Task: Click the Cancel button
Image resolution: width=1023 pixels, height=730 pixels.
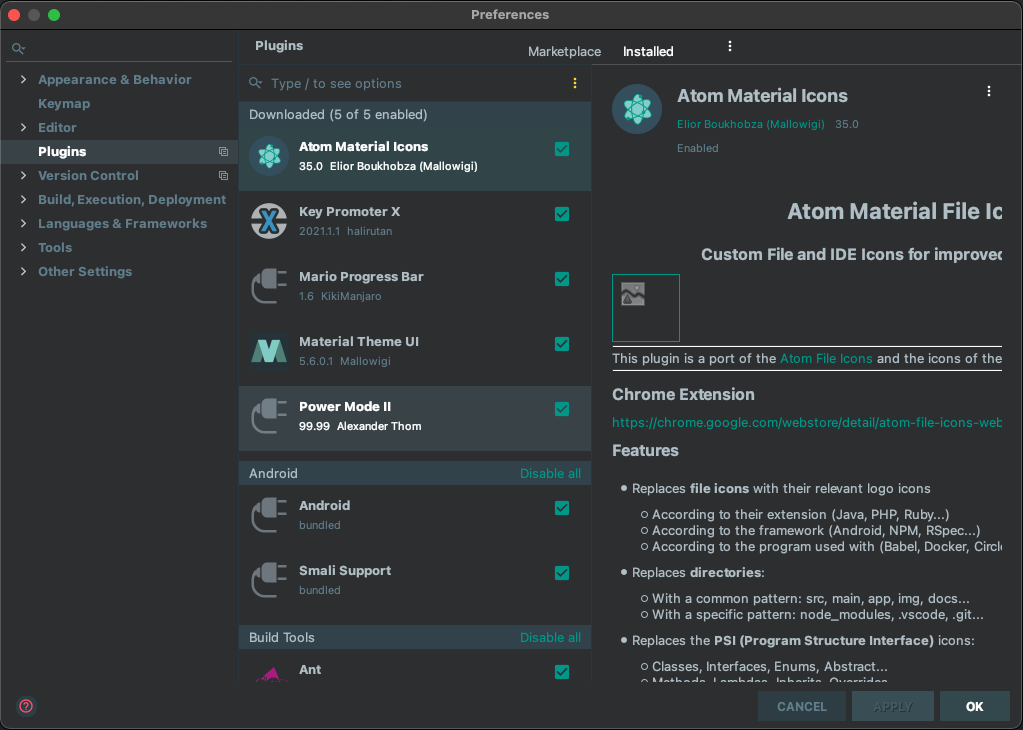Action: coord(801,707)
